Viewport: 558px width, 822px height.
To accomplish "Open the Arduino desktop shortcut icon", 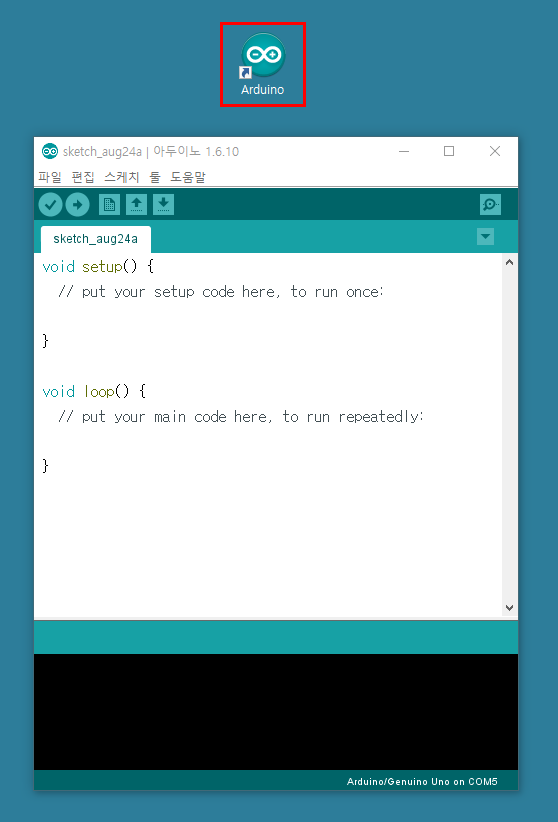I will tap(263, 64).
